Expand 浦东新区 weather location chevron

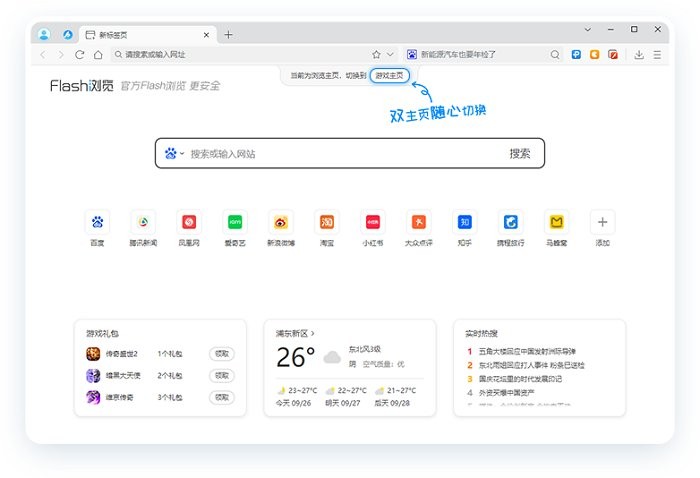click(312, 333)
